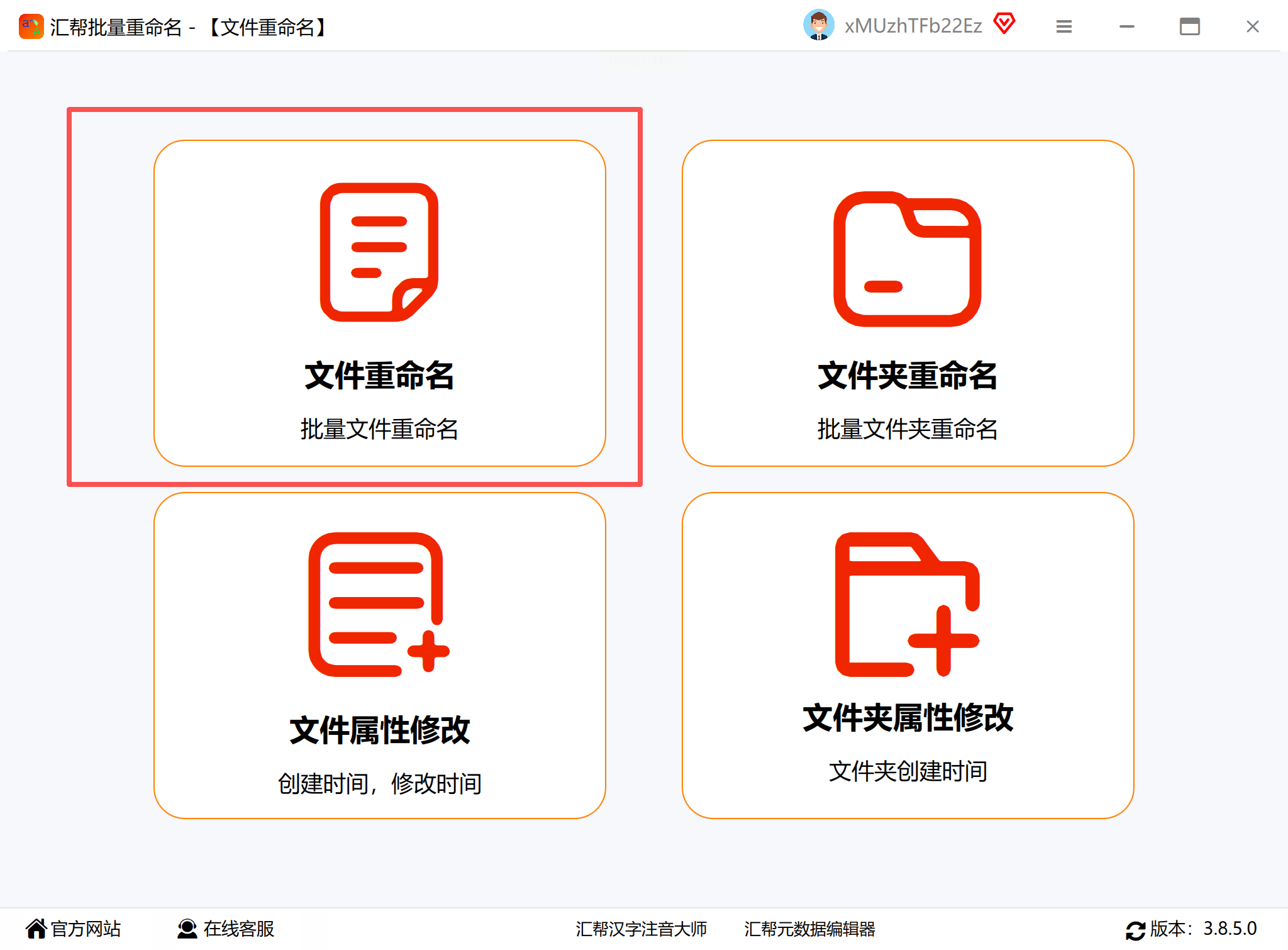Image resolution: width=1288 pixels, height=950 pixels.
Task: Click the home icon for 官方网站
Action: click(36, 929)
